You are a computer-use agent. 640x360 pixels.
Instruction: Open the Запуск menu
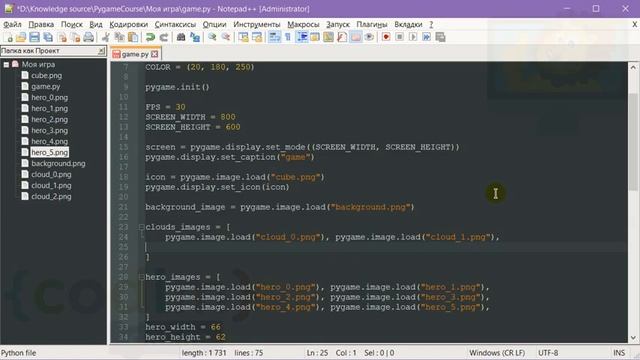coord(338,24)
